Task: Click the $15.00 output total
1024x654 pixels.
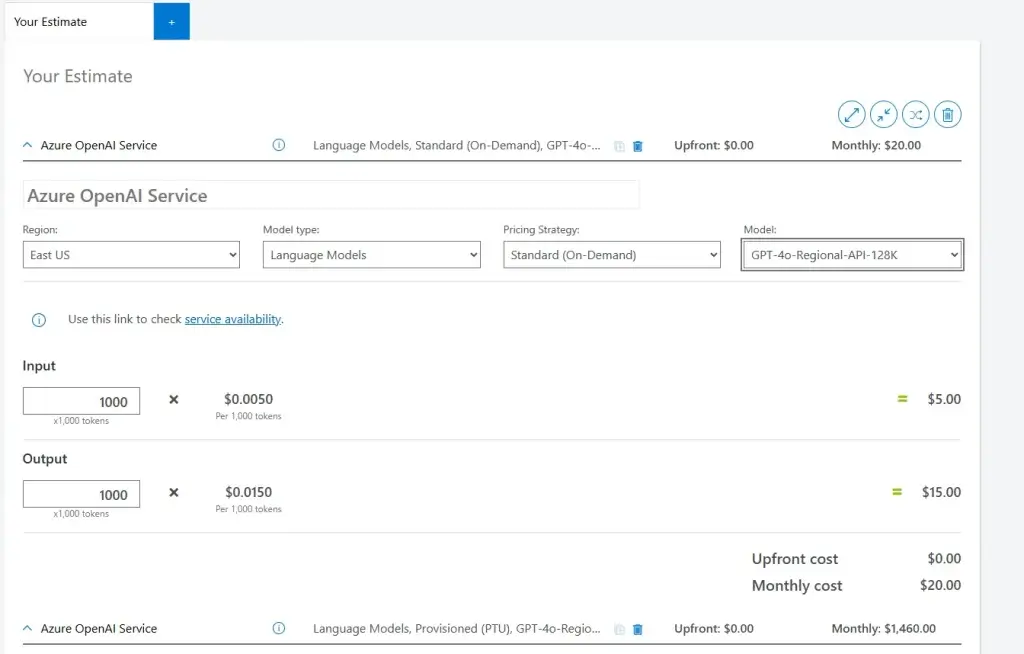Action: (941, 492)
